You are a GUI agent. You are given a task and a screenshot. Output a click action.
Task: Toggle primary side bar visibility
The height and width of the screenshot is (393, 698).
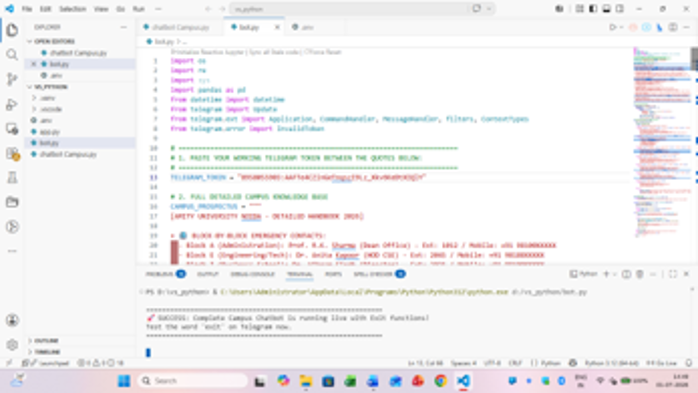[593, 8]
